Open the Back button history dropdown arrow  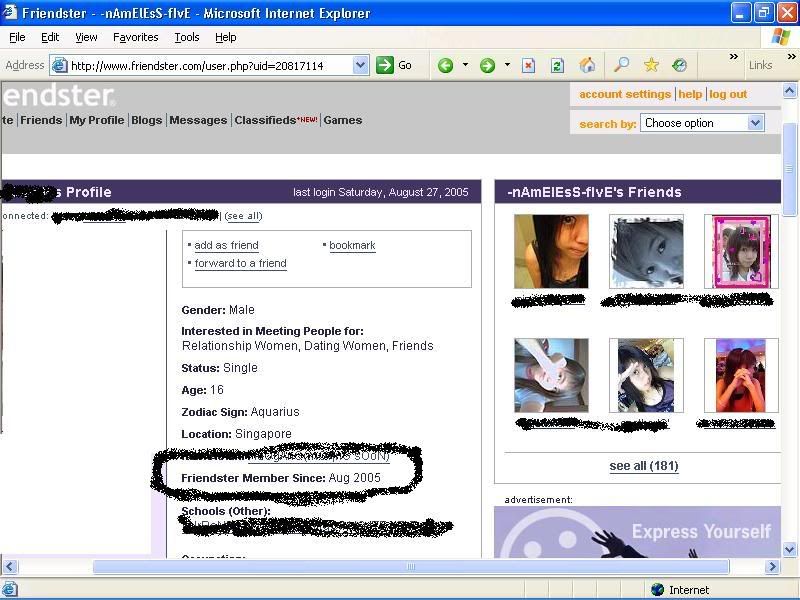465,65
